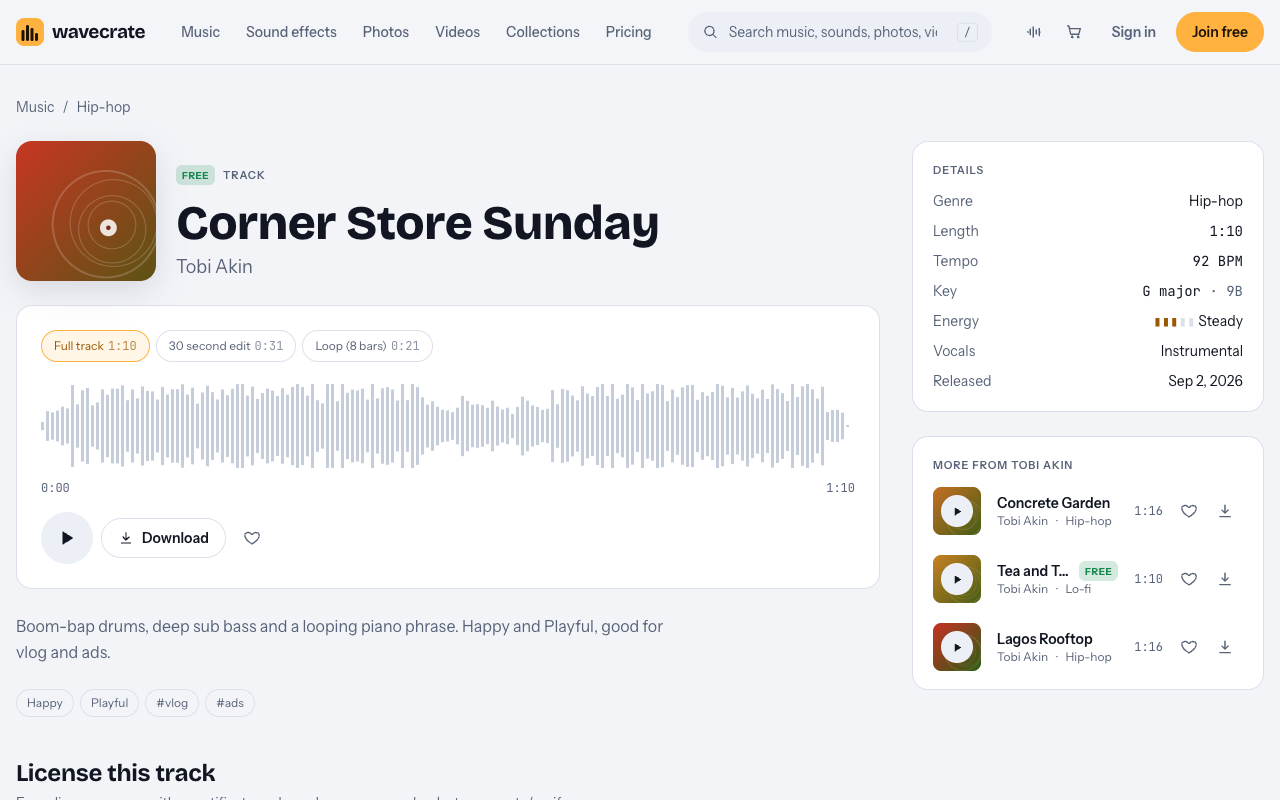This screenshot has width=1280, height=800.
Task: Play the Corner Store Sunday track
Action: click(x=67, y=538)
